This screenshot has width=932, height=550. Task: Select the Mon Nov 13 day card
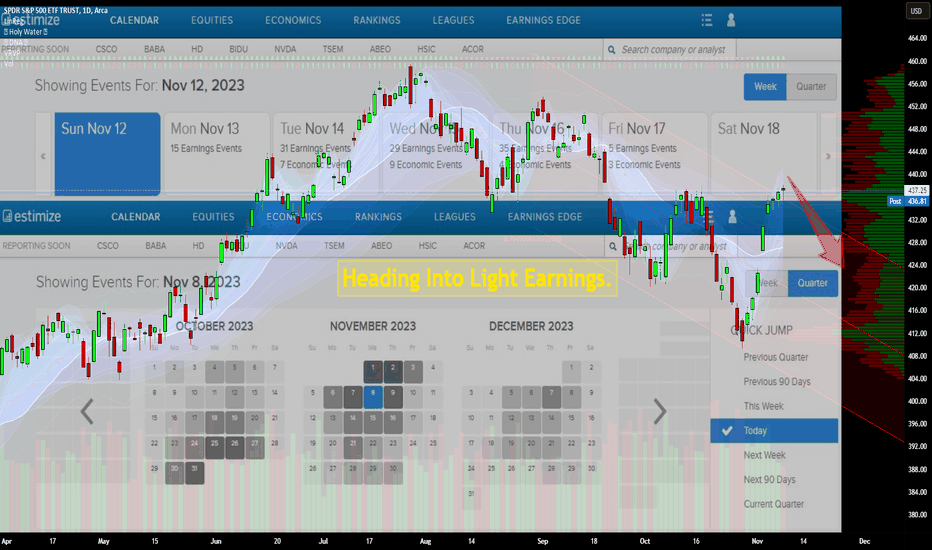pyautogui.click(x=217, y=154)
